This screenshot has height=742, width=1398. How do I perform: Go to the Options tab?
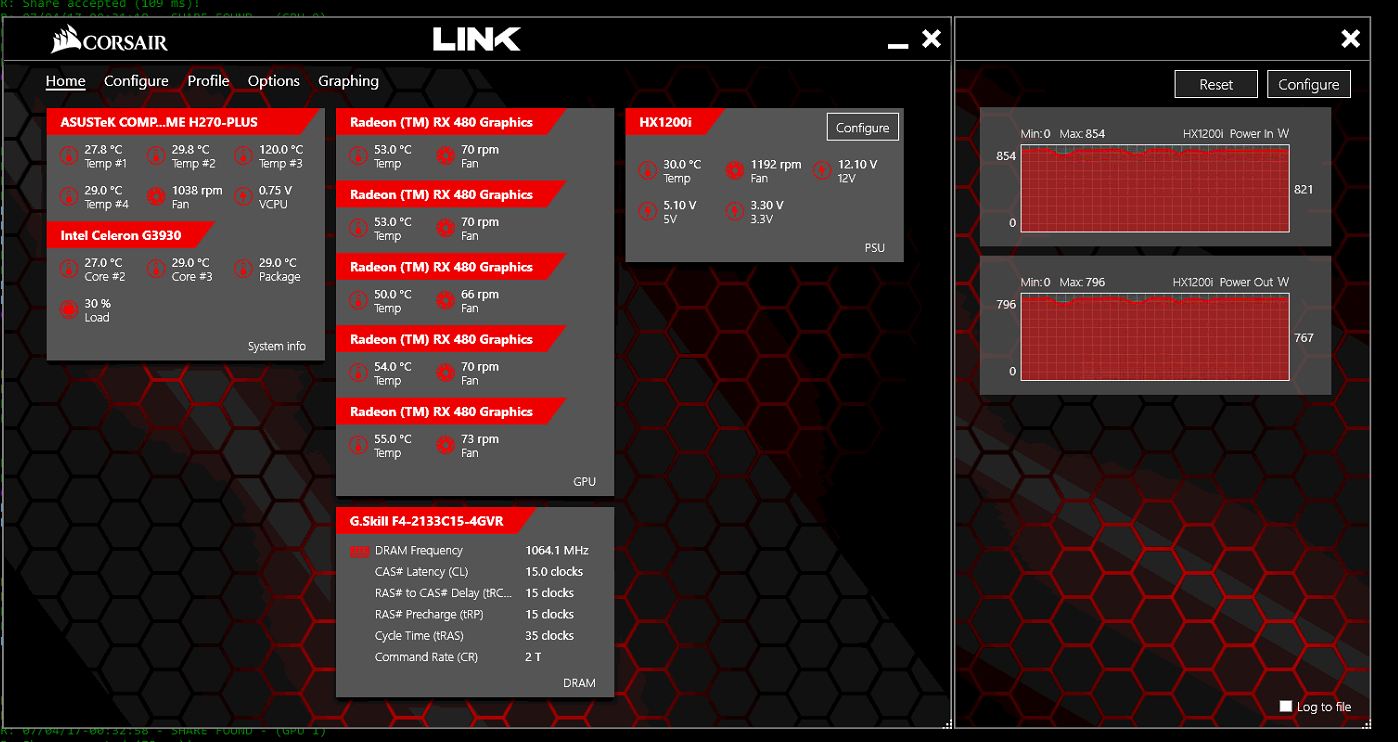point(274,81)
